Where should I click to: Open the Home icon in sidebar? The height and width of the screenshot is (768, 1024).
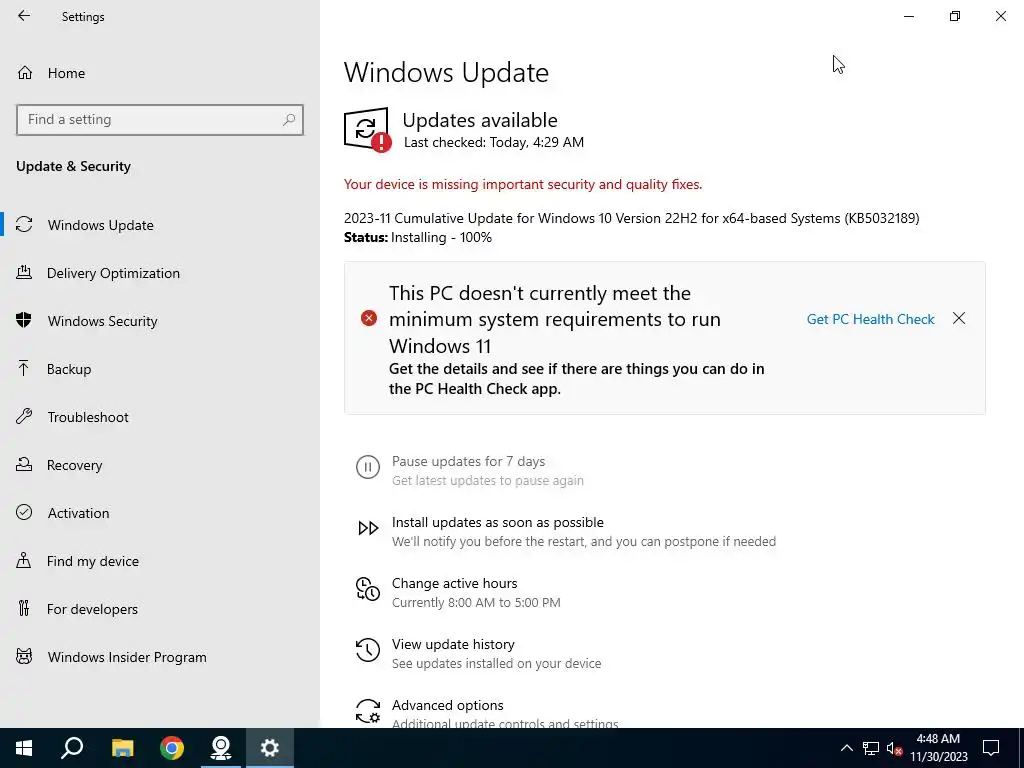pos(25,72)
